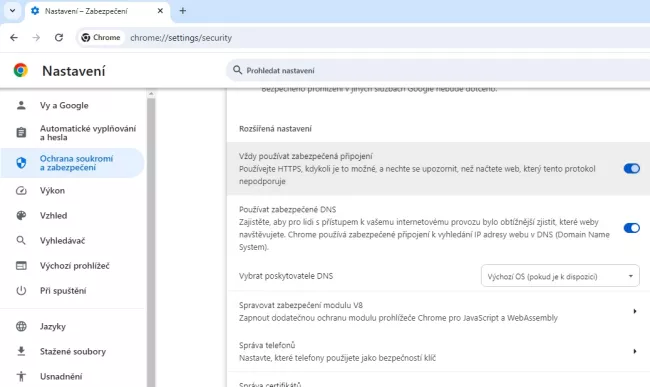Close the Nastavení – Zabezpečení tab

160,11
